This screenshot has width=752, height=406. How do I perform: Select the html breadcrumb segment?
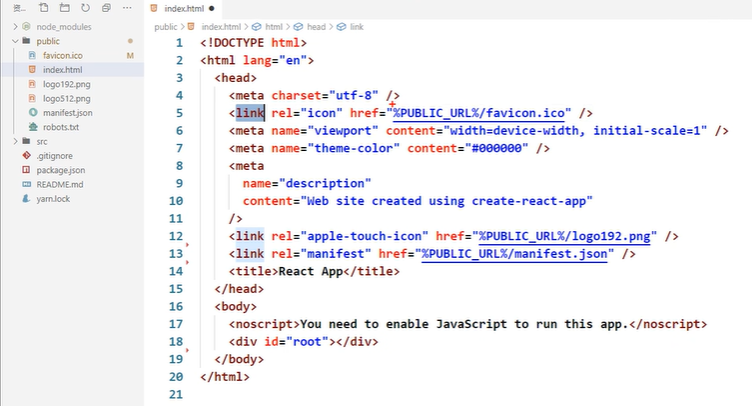(274, 27)
